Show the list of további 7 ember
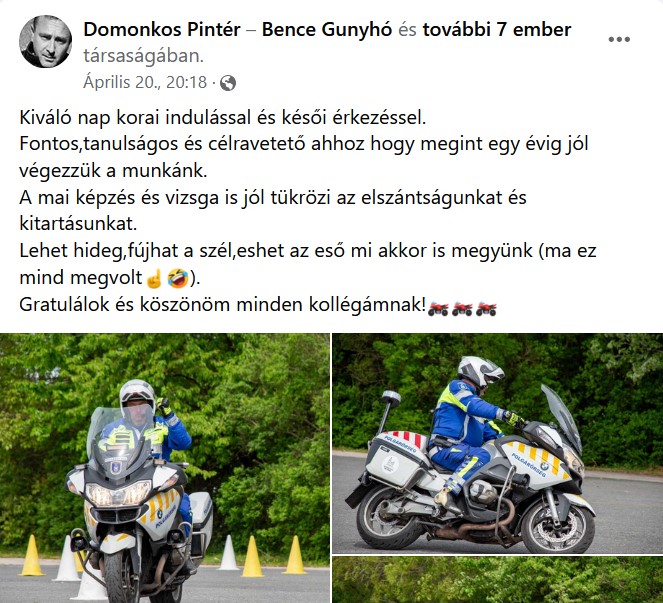 click(497, 30)
